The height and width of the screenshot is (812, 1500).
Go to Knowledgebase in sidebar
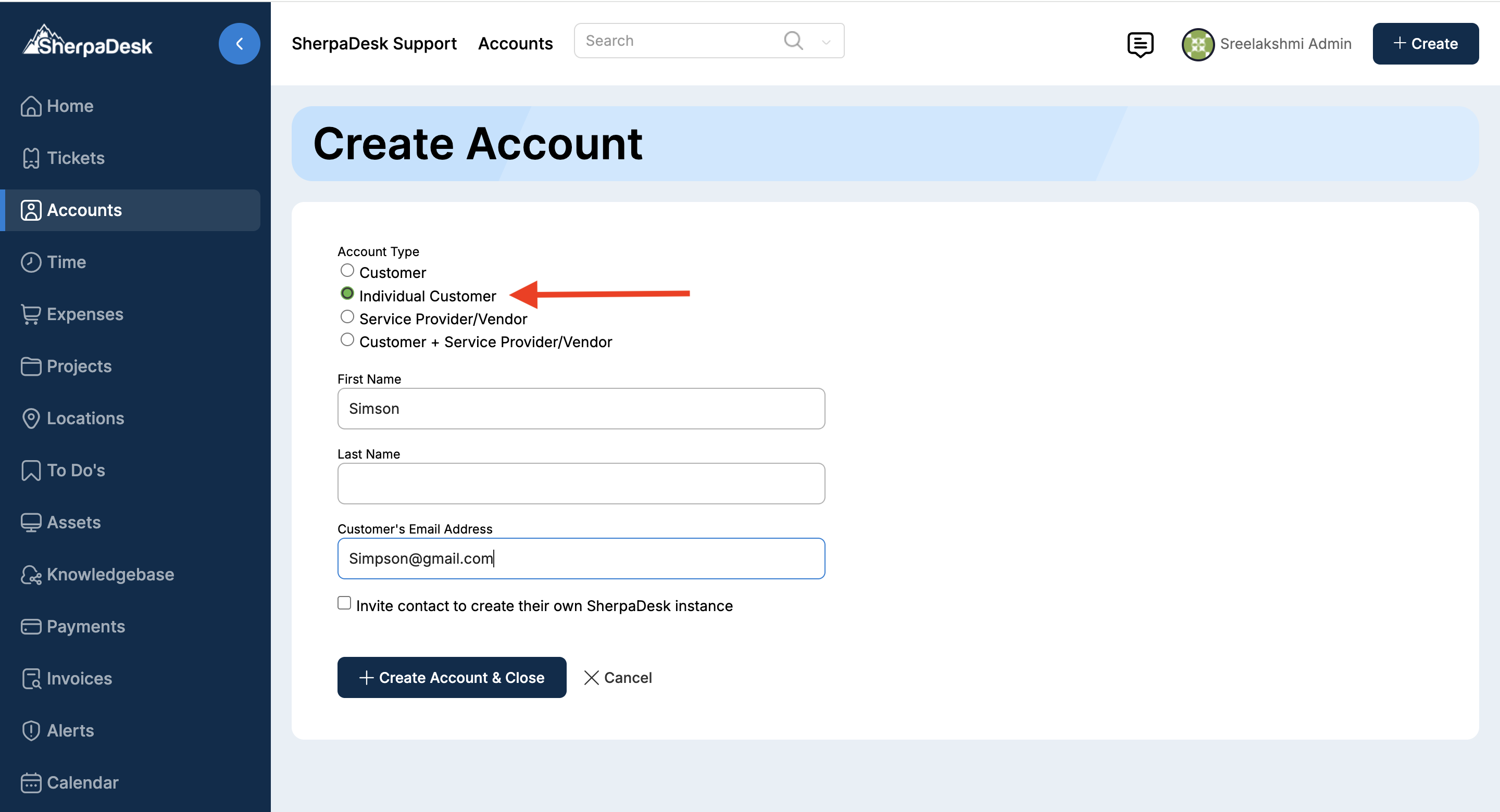point(109,574)
